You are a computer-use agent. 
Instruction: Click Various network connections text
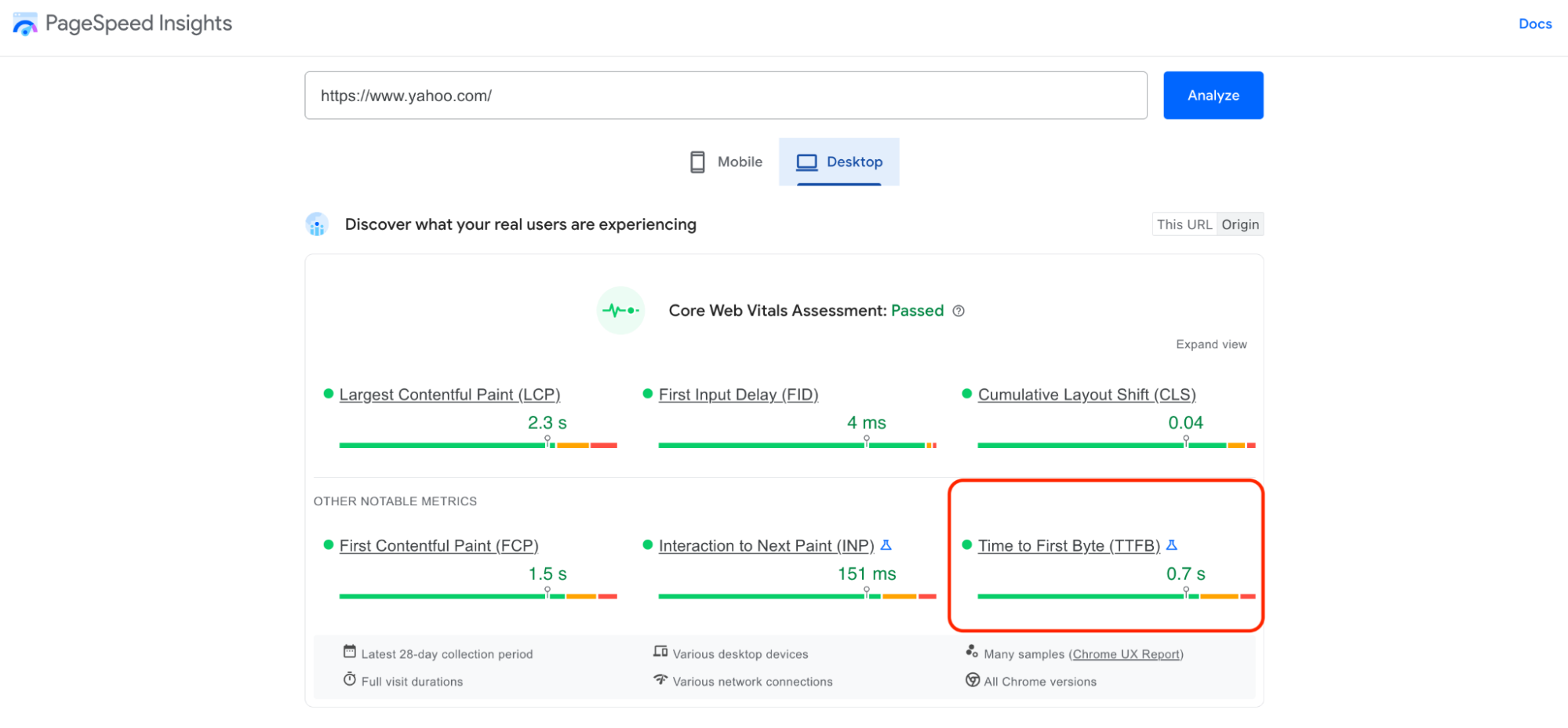(x=753, y=682)
